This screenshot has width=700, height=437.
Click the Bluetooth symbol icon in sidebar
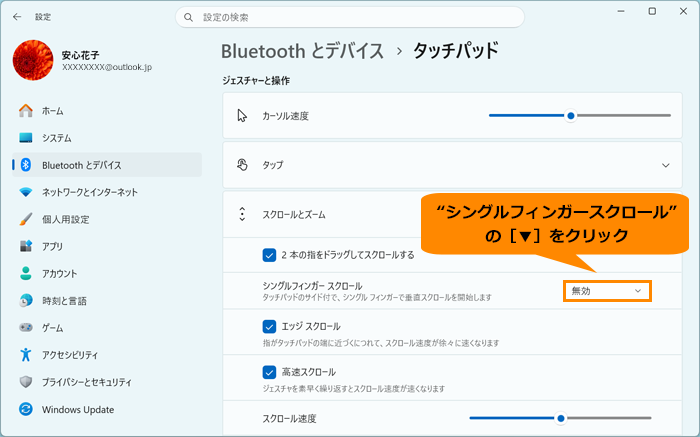[x=26, y=165]
